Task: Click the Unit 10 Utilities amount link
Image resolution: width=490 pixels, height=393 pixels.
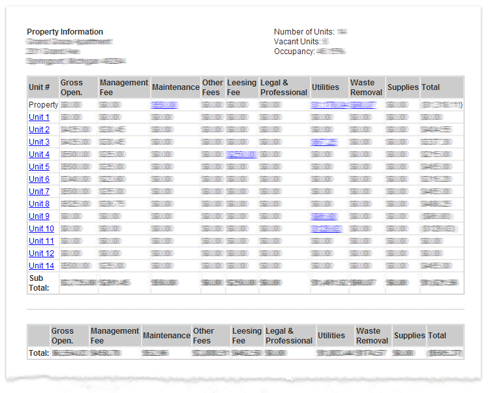Action: click(x=326, y=229)
